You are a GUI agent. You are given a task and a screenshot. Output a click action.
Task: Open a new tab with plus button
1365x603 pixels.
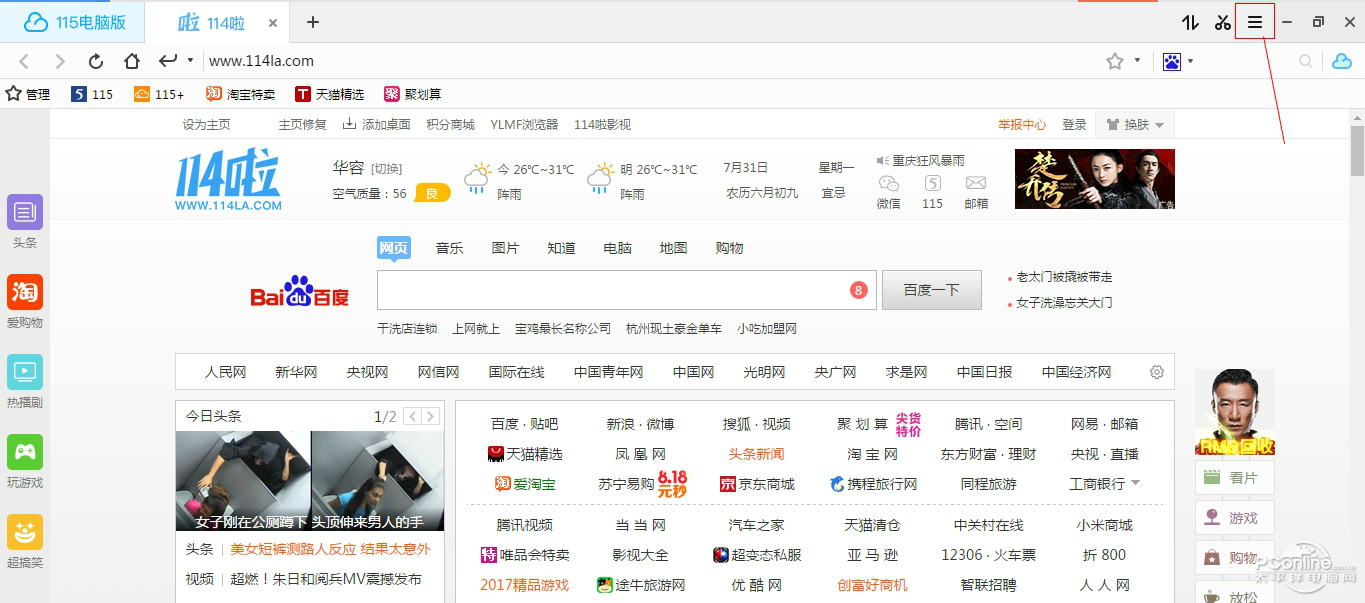coord(313,22)
